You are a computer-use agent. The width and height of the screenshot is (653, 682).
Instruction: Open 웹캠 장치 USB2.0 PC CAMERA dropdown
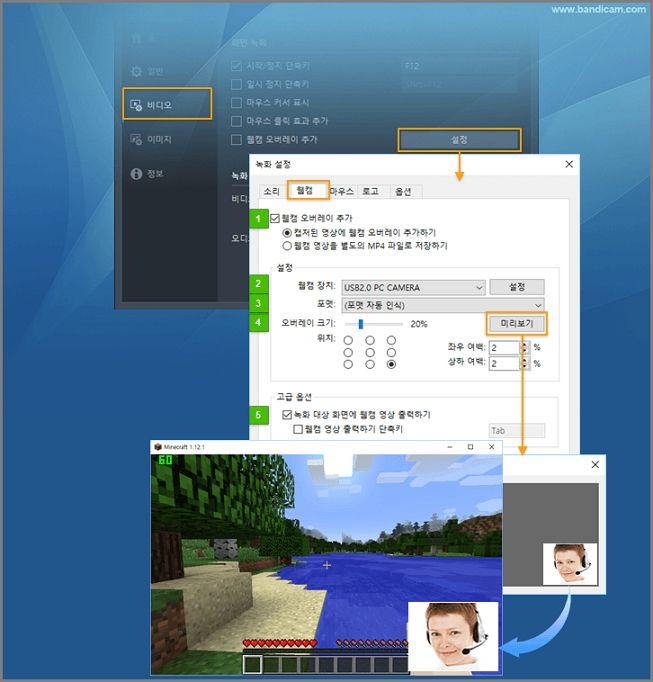click(413, 288)
